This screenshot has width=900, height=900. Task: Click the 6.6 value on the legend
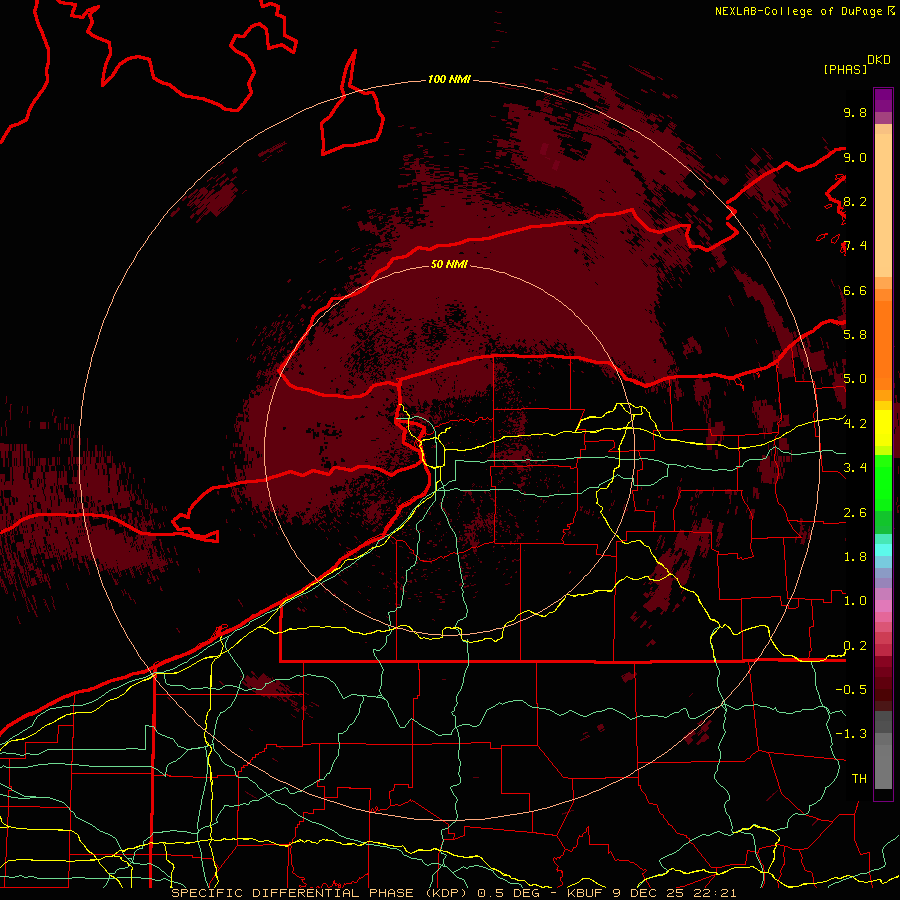coord(855,290)
